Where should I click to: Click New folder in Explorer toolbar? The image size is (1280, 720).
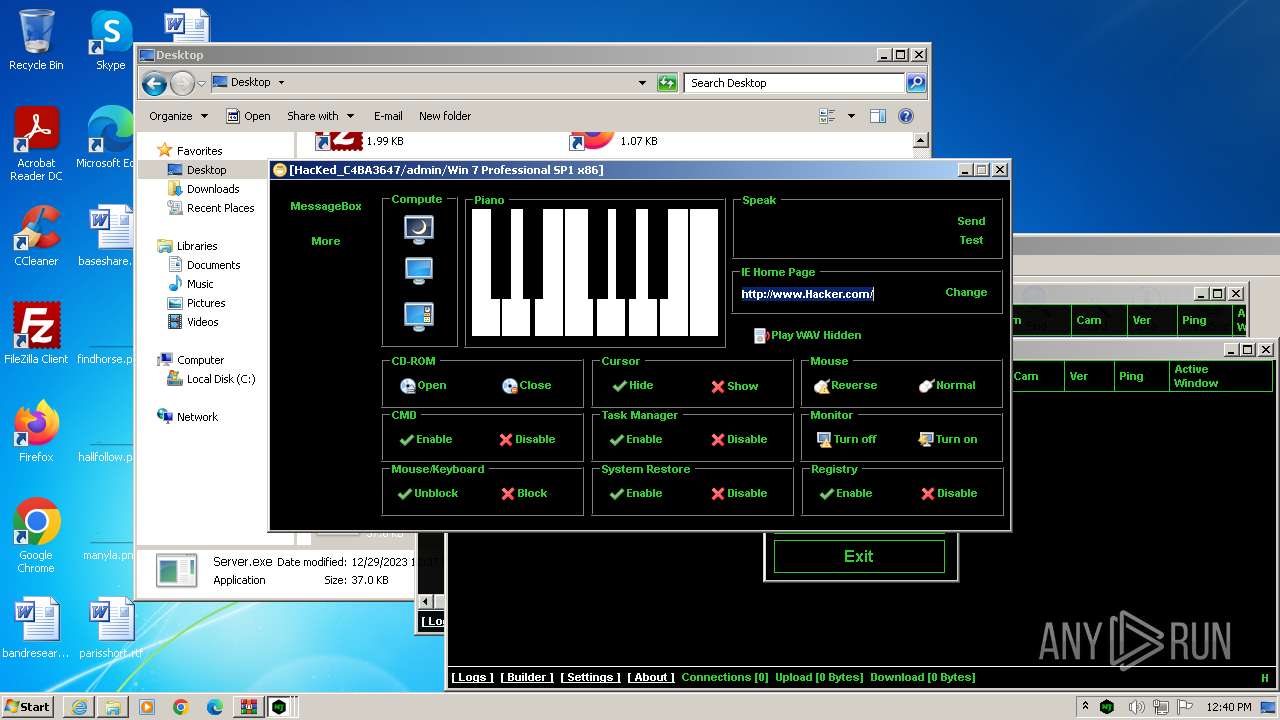point(445,116)
